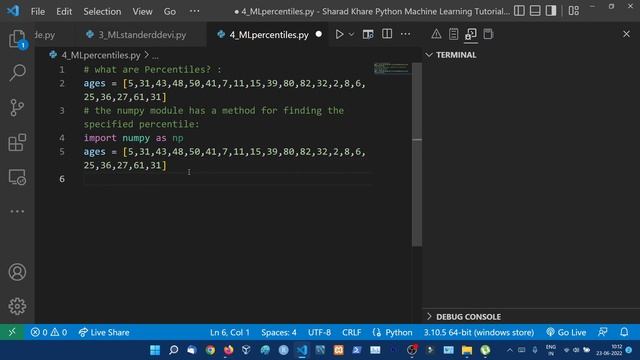Open the Manage gear menu
The image size is (640, 360).
(17, 306)
